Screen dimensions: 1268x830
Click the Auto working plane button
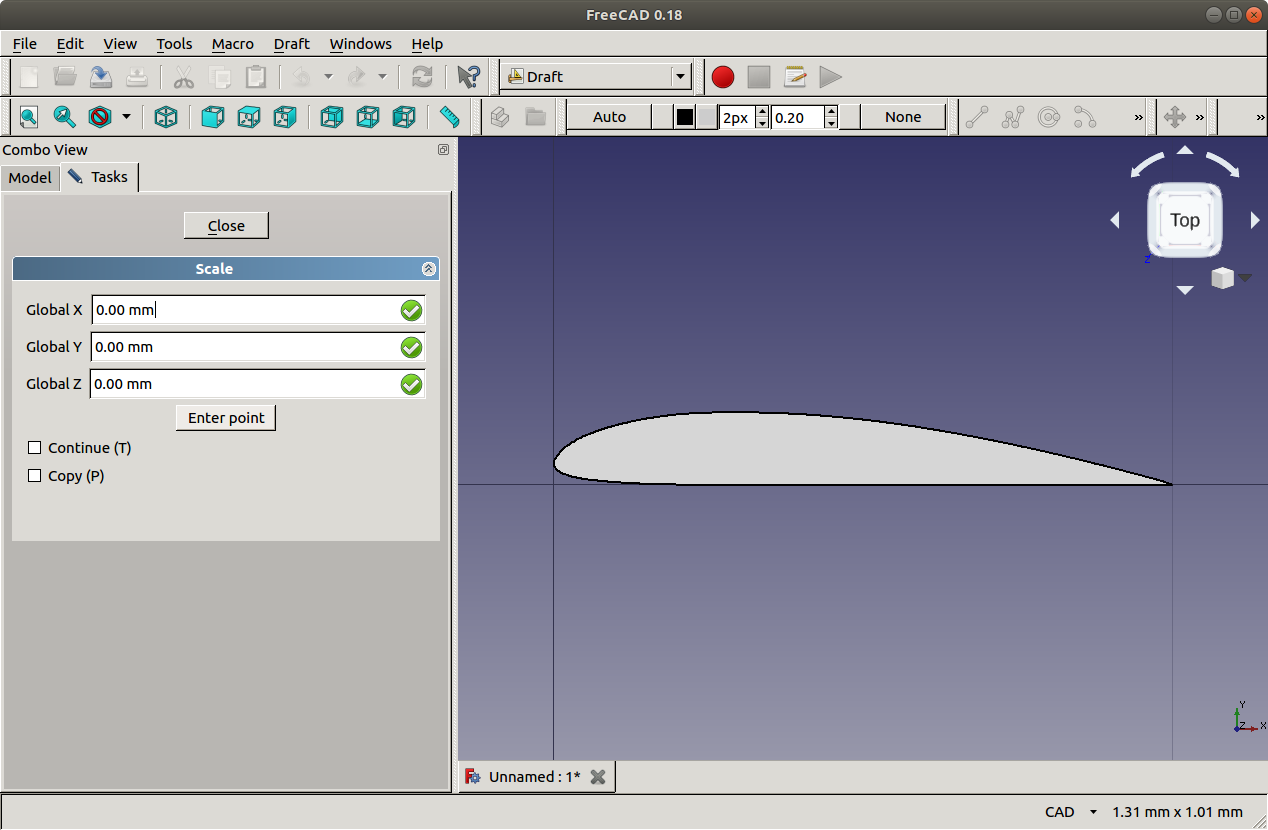(x=609, y=117)
